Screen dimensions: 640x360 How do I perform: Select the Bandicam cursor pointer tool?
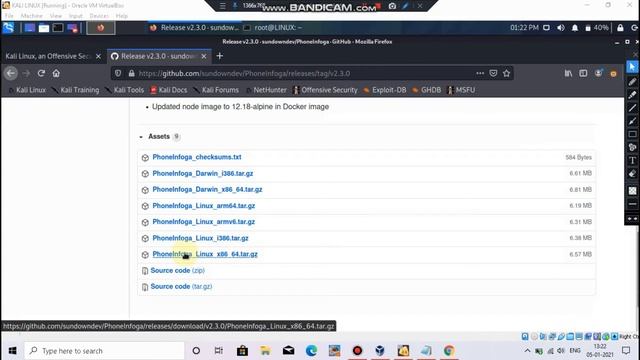click(632, 67)
